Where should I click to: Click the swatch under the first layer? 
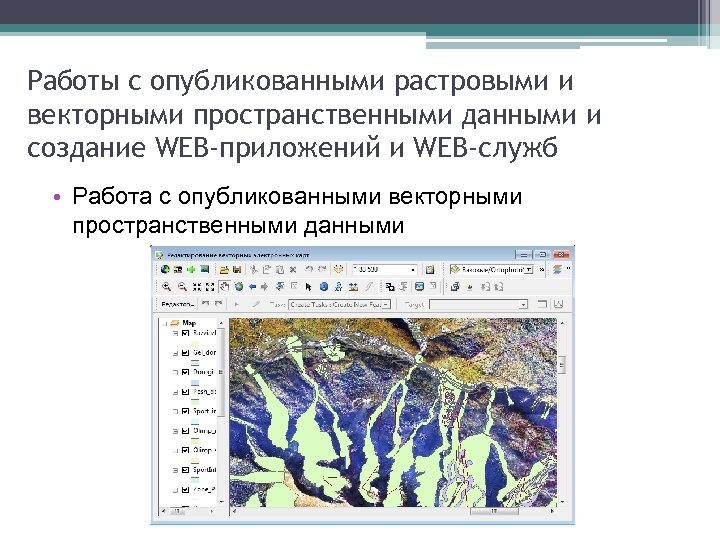(x=195, y=343)
